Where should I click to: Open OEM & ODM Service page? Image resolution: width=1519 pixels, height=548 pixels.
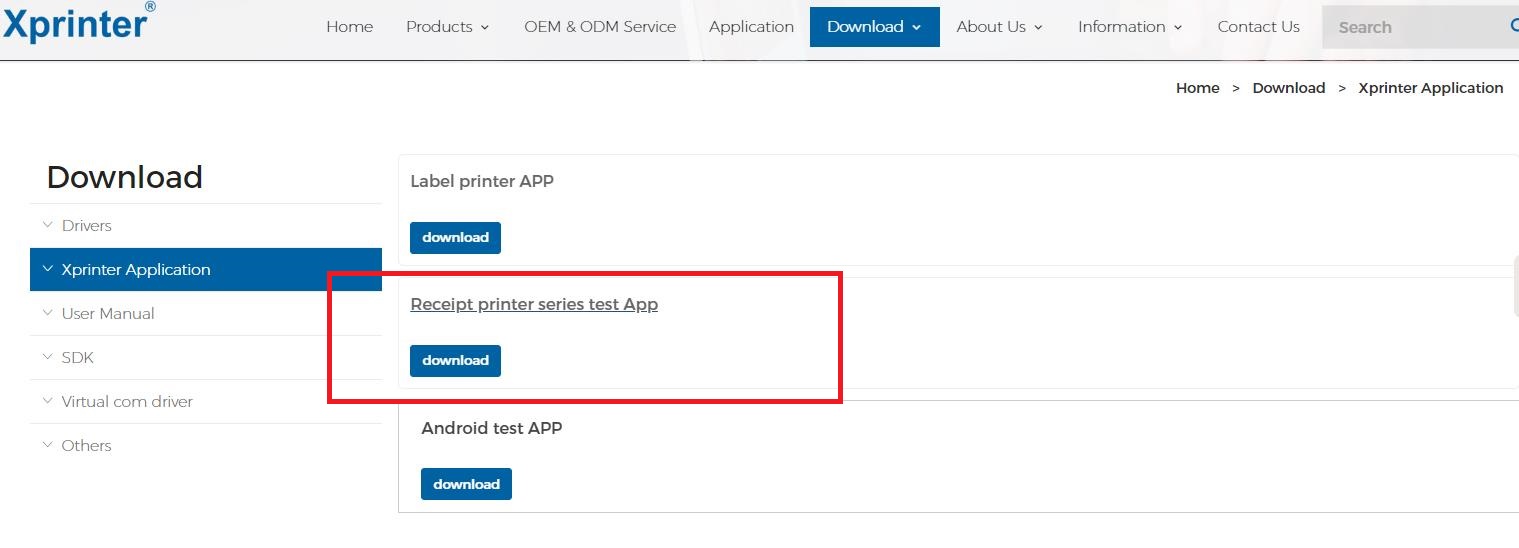pyautogui.click(x=600, y=27)
